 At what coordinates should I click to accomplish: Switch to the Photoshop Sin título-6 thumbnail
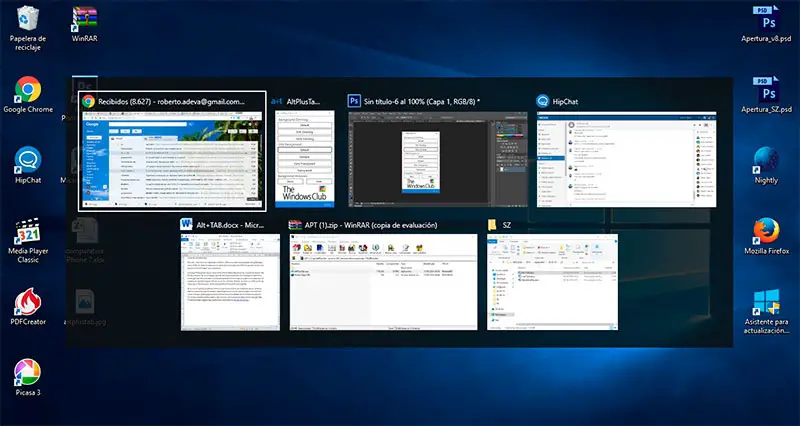pyautogui.click(x=438, y=159)
